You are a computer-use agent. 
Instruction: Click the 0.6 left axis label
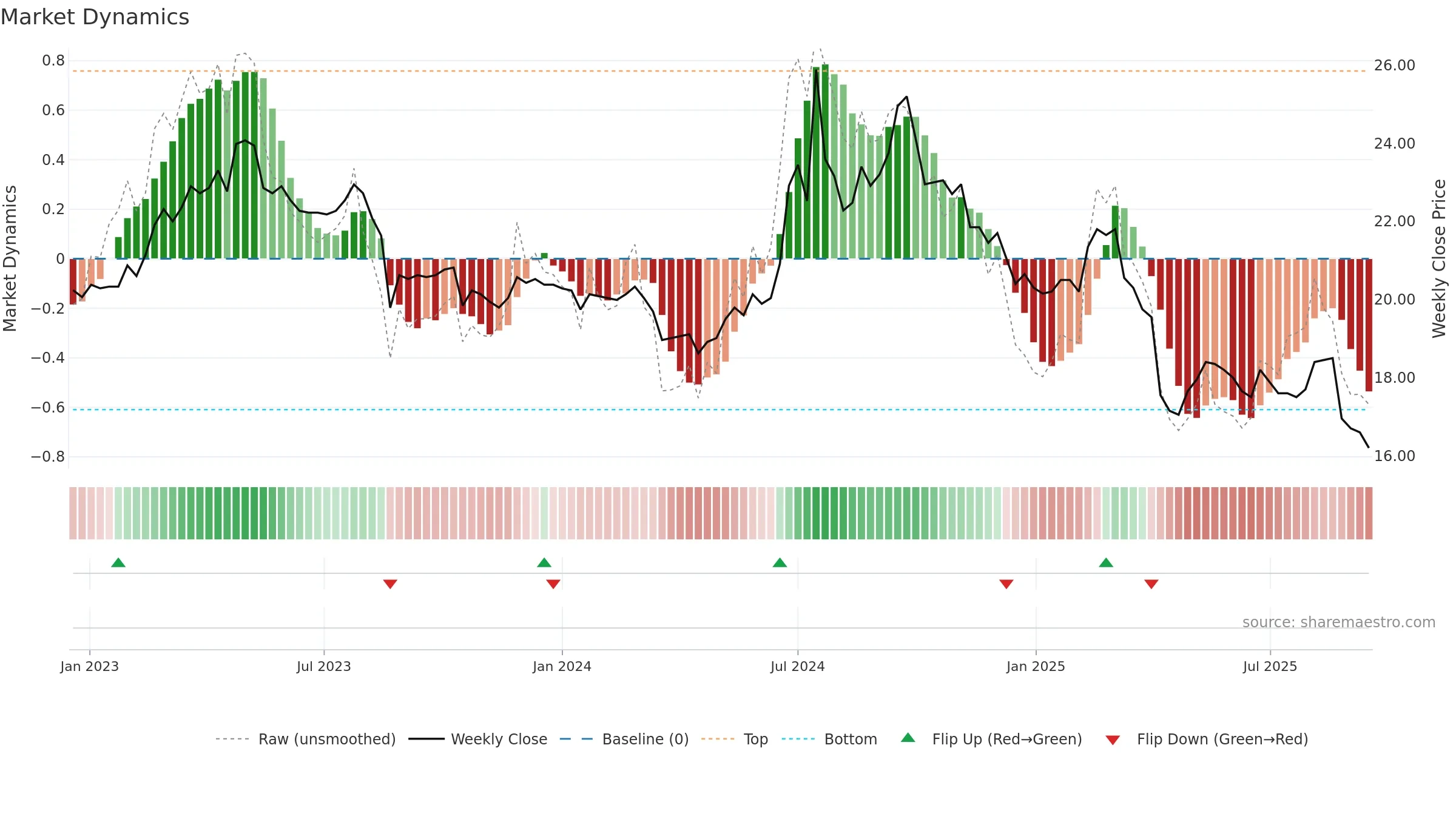click(x=53, y=110)
